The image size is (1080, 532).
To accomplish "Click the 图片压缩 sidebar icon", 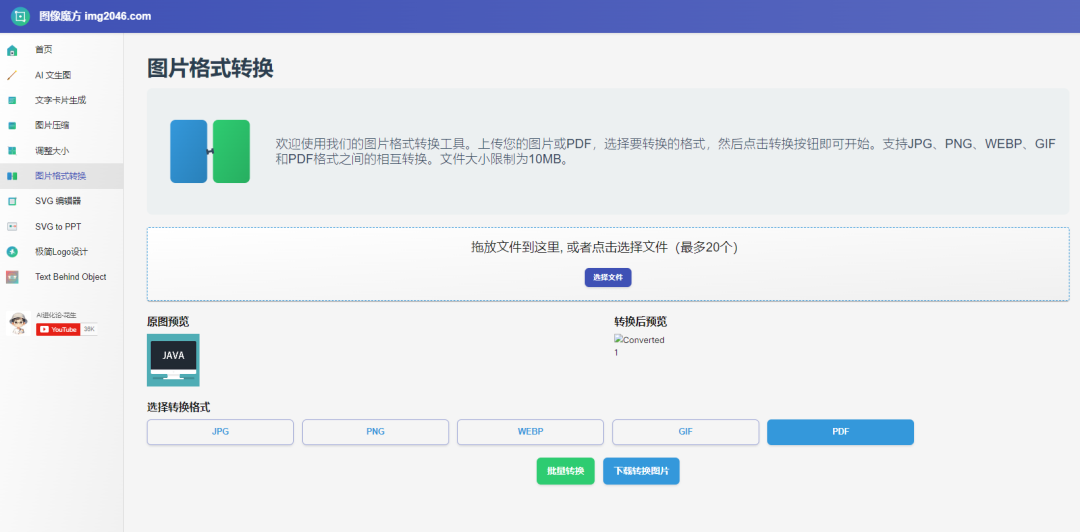I will (x=12, y=125).
